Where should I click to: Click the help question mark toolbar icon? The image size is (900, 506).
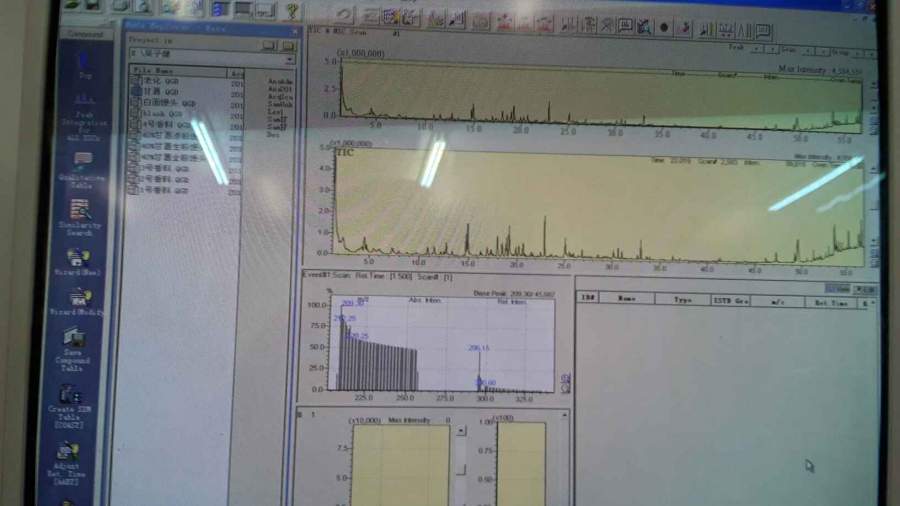pos(292,10)
